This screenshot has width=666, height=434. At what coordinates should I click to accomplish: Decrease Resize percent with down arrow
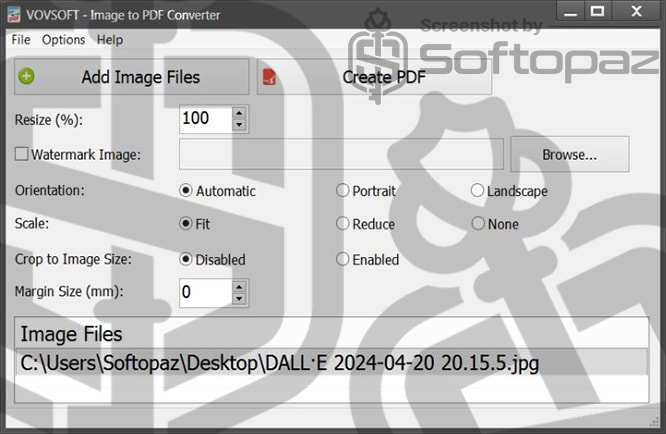tap(240, 125)
